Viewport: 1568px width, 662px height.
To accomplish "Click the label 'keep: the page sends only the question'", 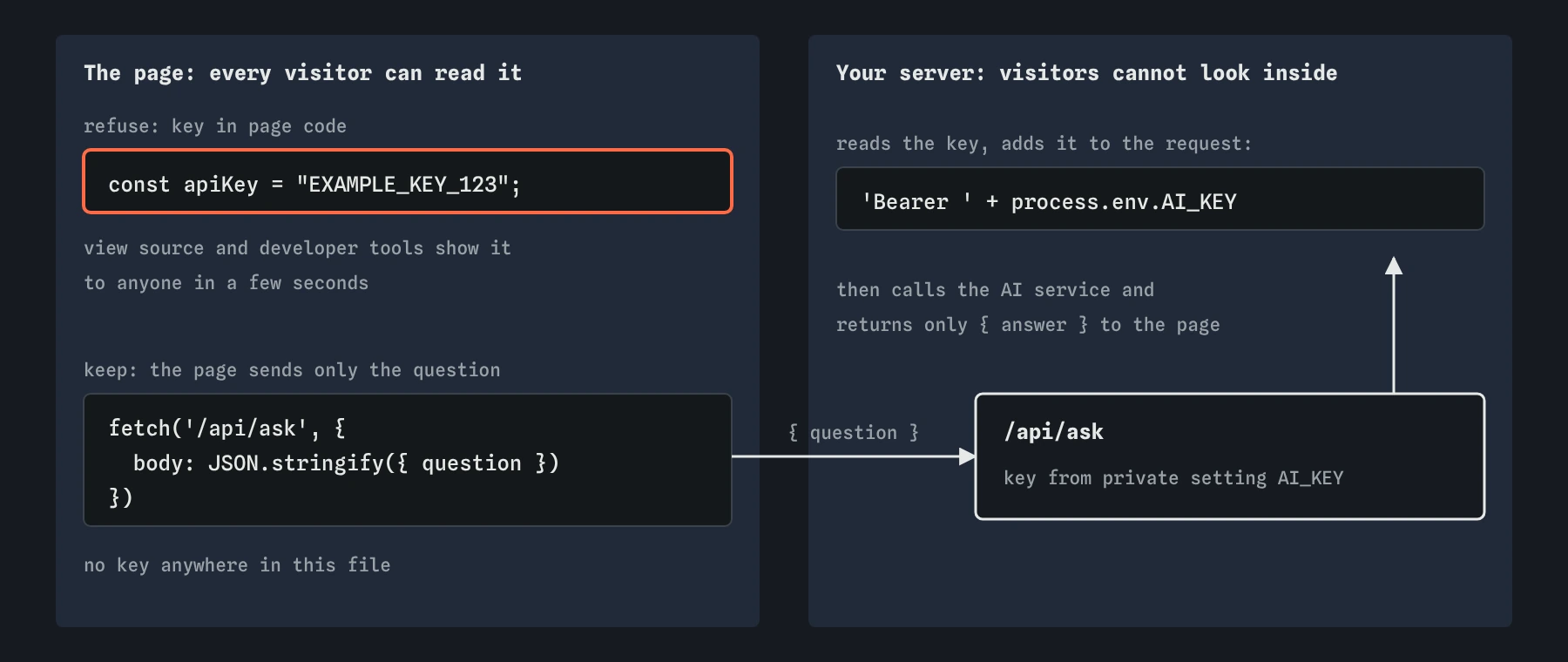I will point(292,370).
